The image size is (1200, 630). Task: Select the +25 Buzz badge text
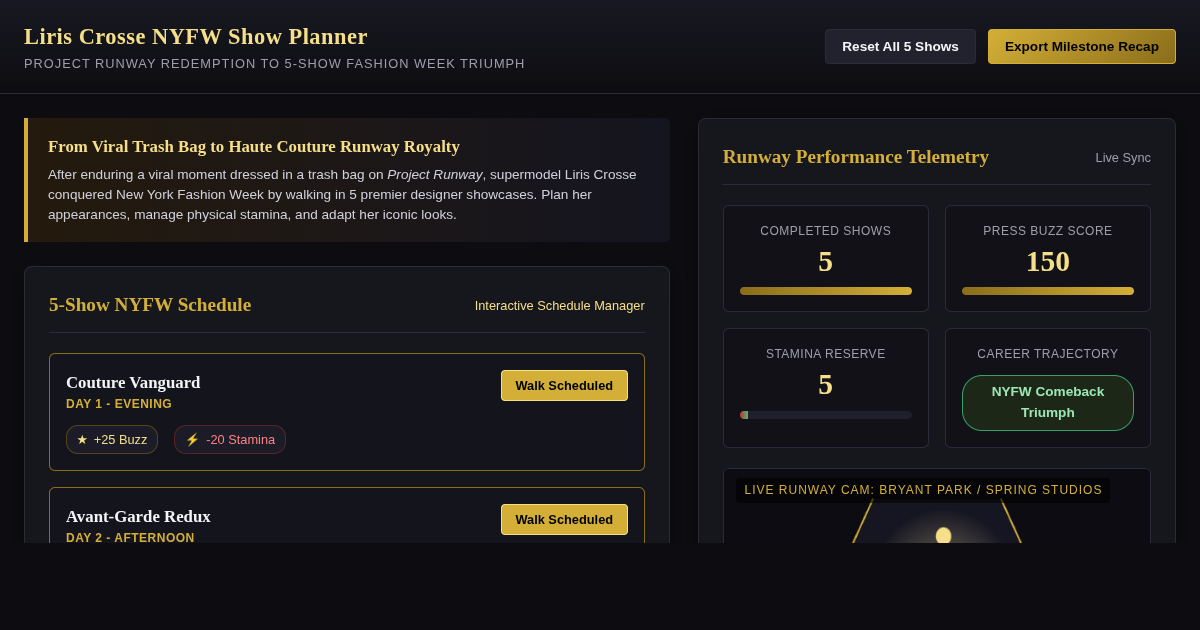[x=120, y=439]
